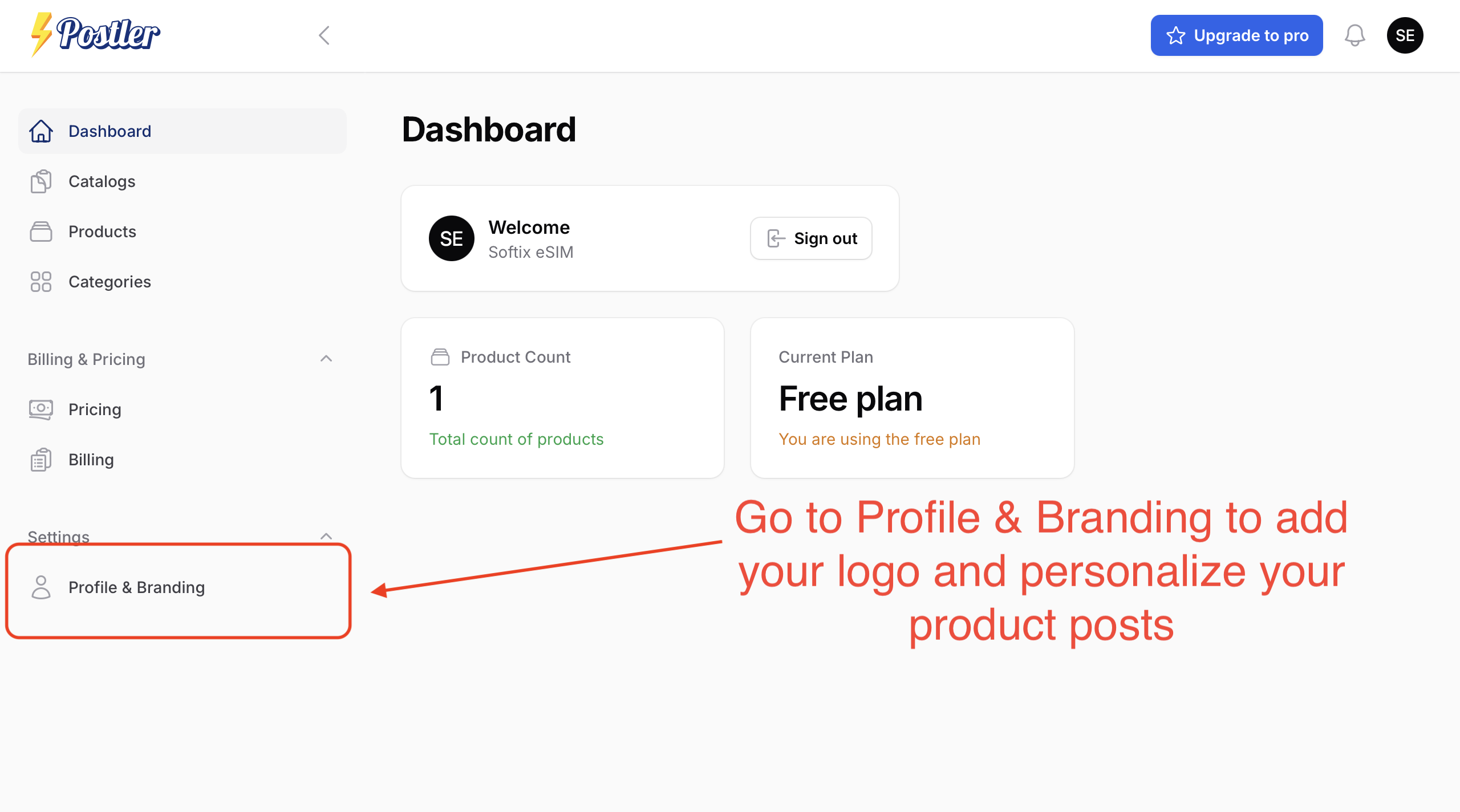Select the Pricing money icon

click(x=40, y=409)
